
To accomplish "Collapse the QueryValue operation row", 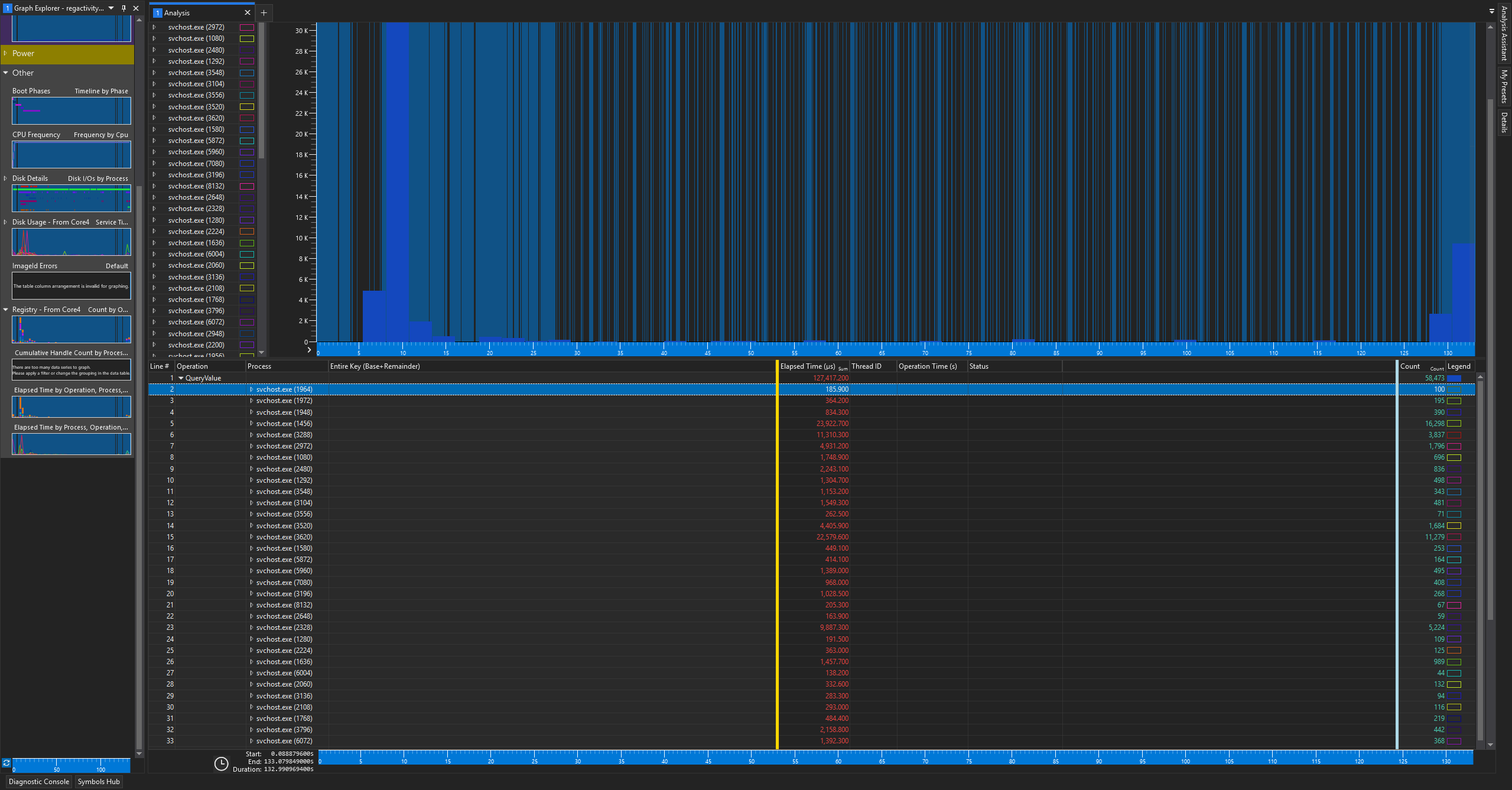I will click(x=181, y=378).
